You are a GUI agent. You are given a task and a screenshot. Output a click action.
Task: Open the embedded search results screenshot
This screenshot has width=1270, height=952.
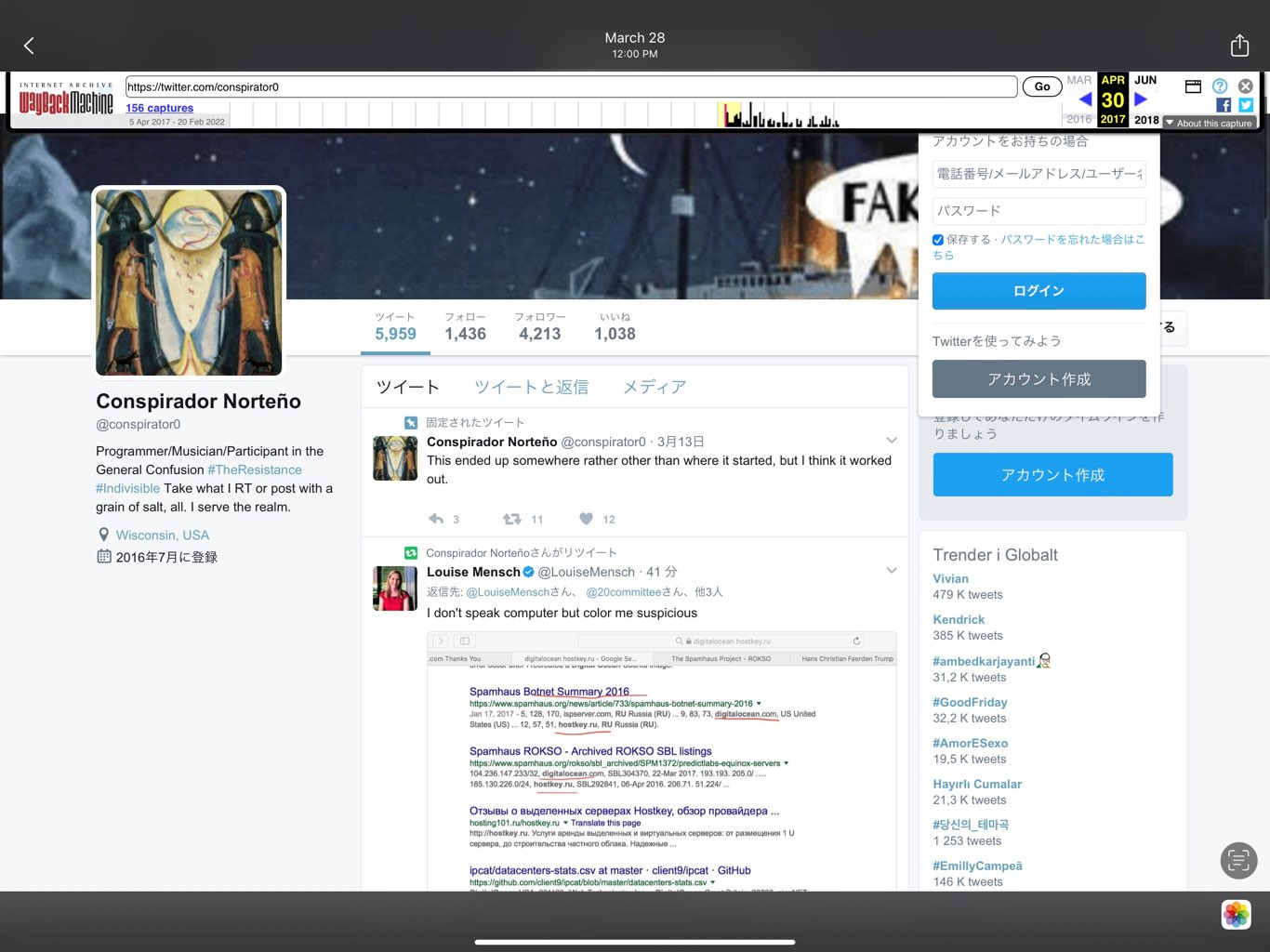coord(661,760)
